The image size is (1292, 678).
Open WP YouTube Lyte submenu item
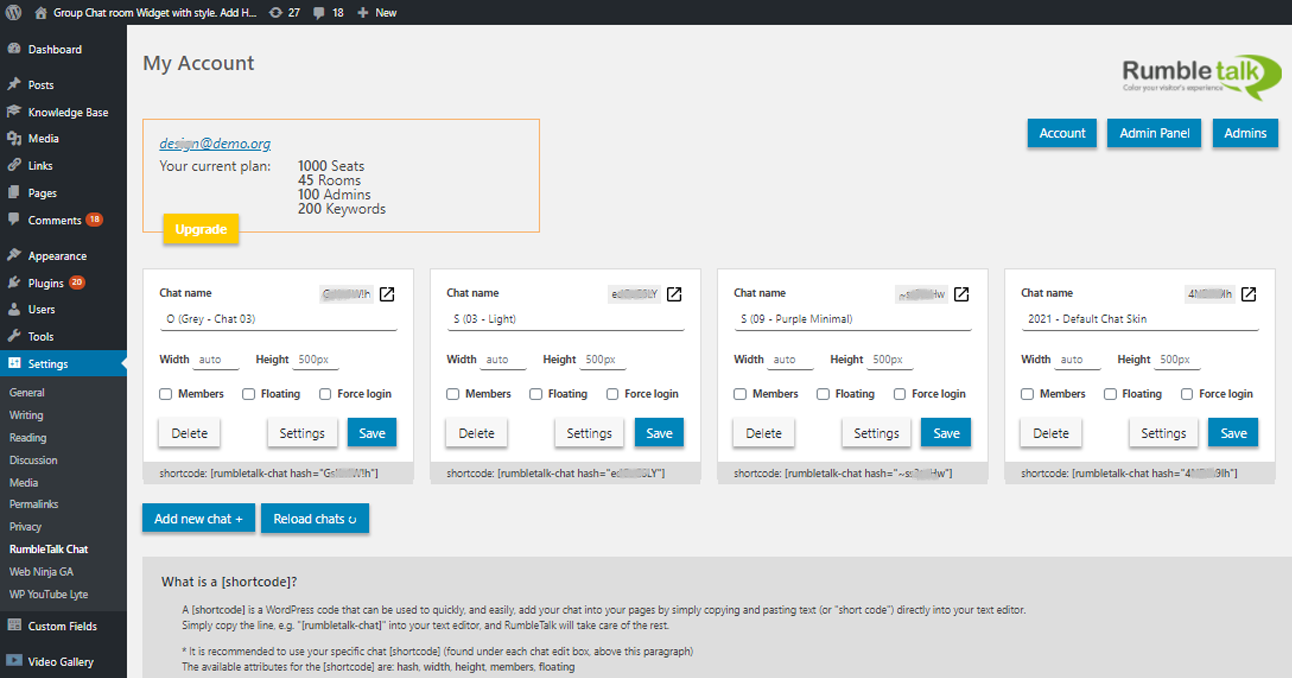click(x=49, y=594)
